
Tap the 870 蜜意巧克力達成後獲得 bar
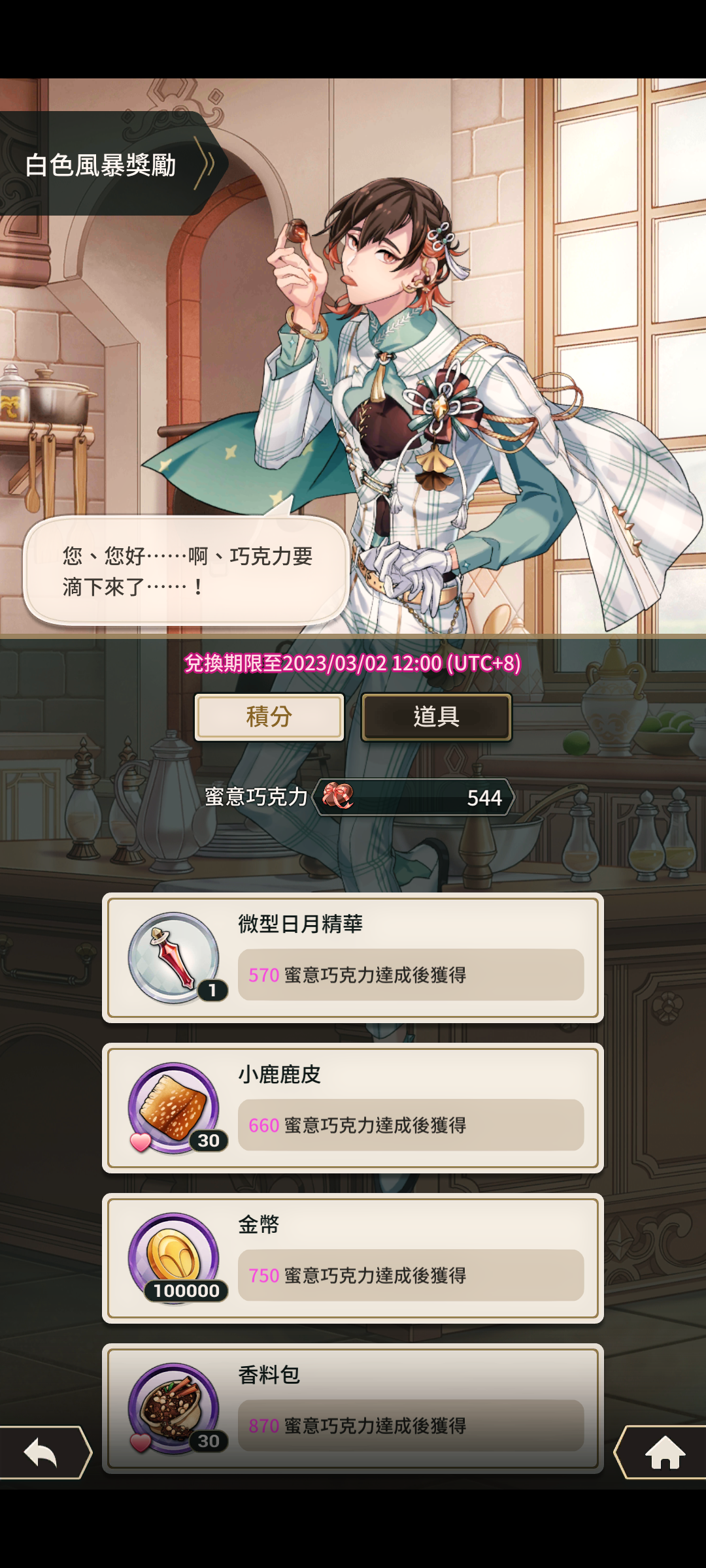[411, 1426]
